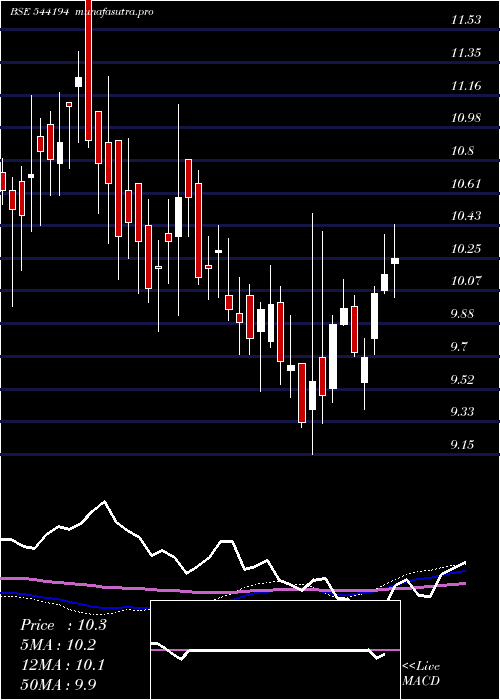500x700 pixels.
Task: Click the 9.7 price level label
Action: point(462,346)
